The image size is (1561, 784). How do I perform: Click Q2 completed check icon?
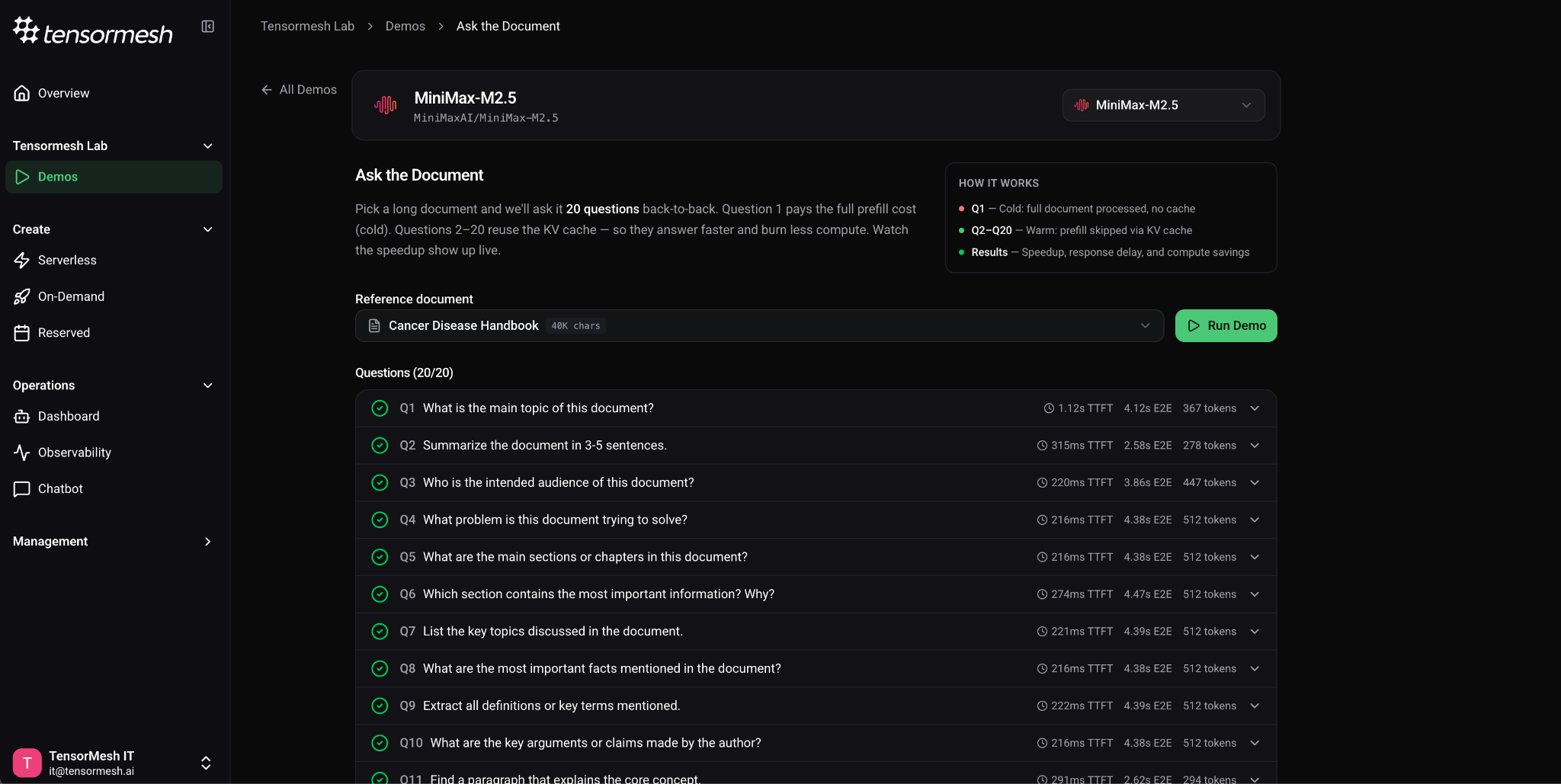(380, 446)
